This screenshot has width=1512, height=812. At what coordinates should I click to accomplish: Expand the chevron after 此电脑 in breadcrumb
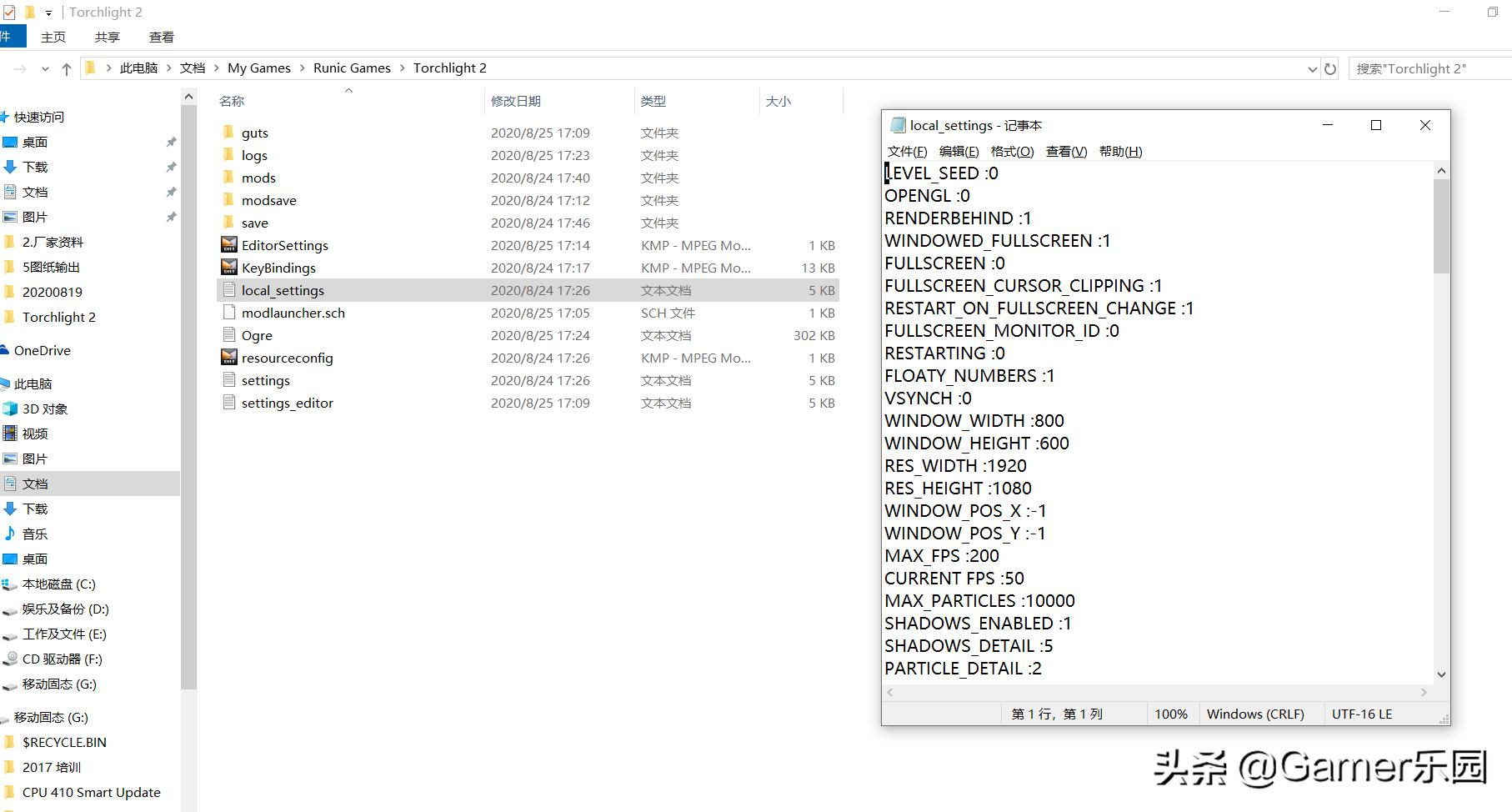tap(169, 68)
